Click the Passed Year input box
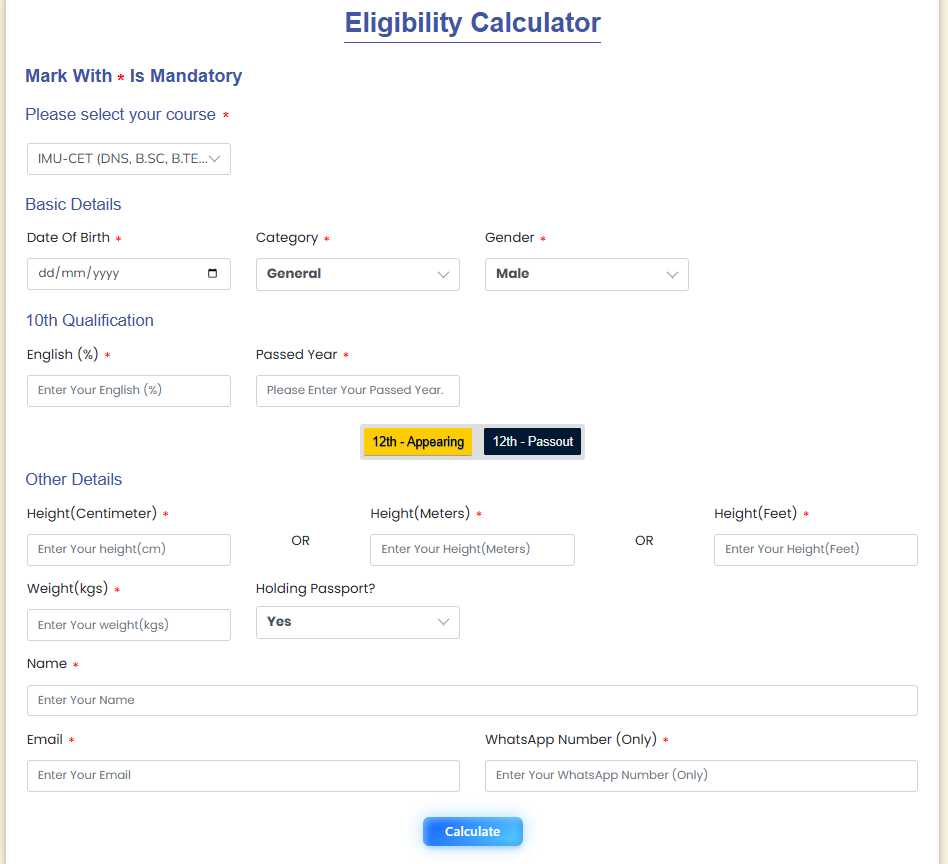Screen dimensions: 948x864 pos(357,391)
